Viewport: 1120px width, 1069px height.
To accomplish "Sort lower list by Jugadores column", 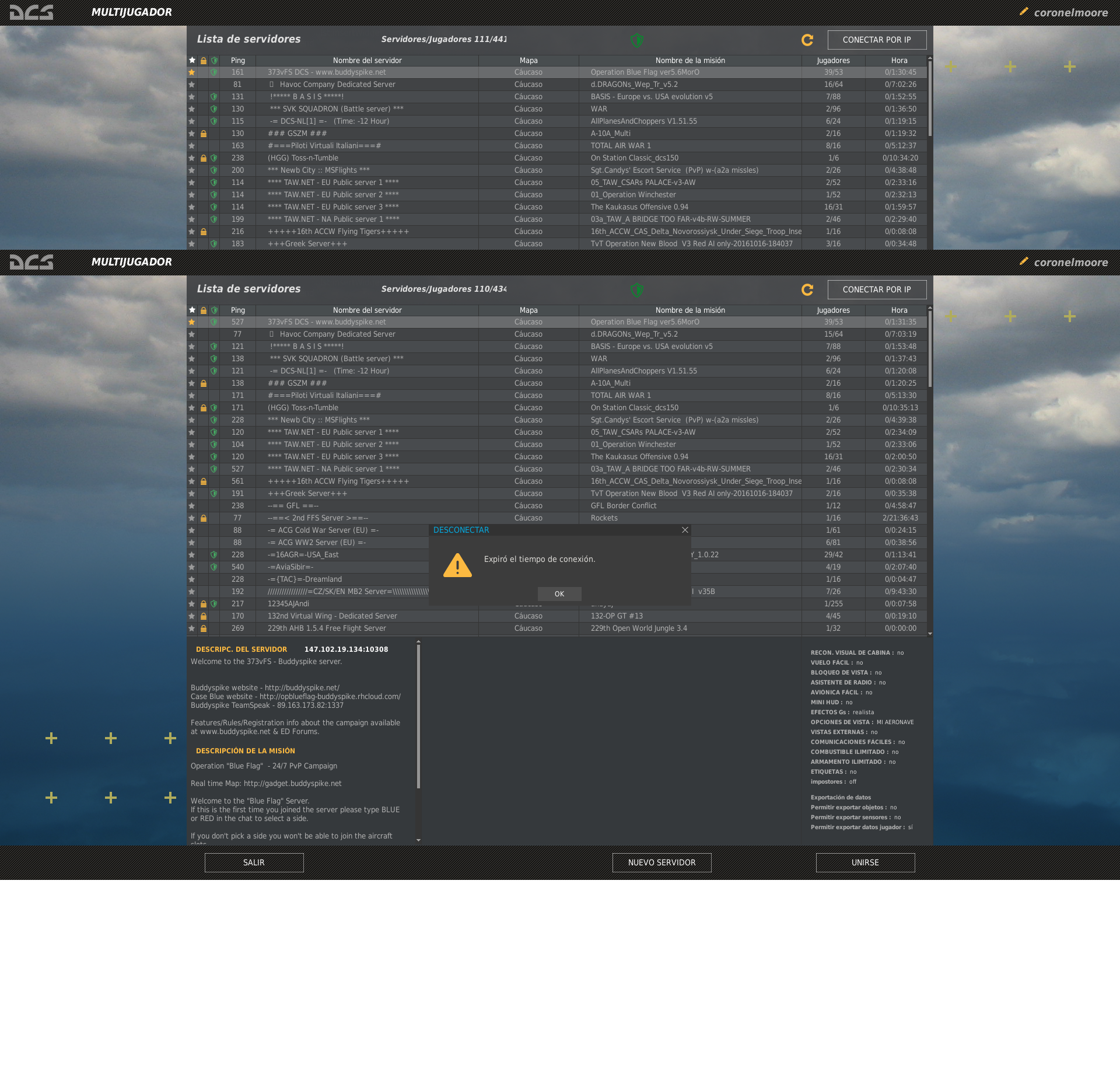I will [x=833, y=310].
